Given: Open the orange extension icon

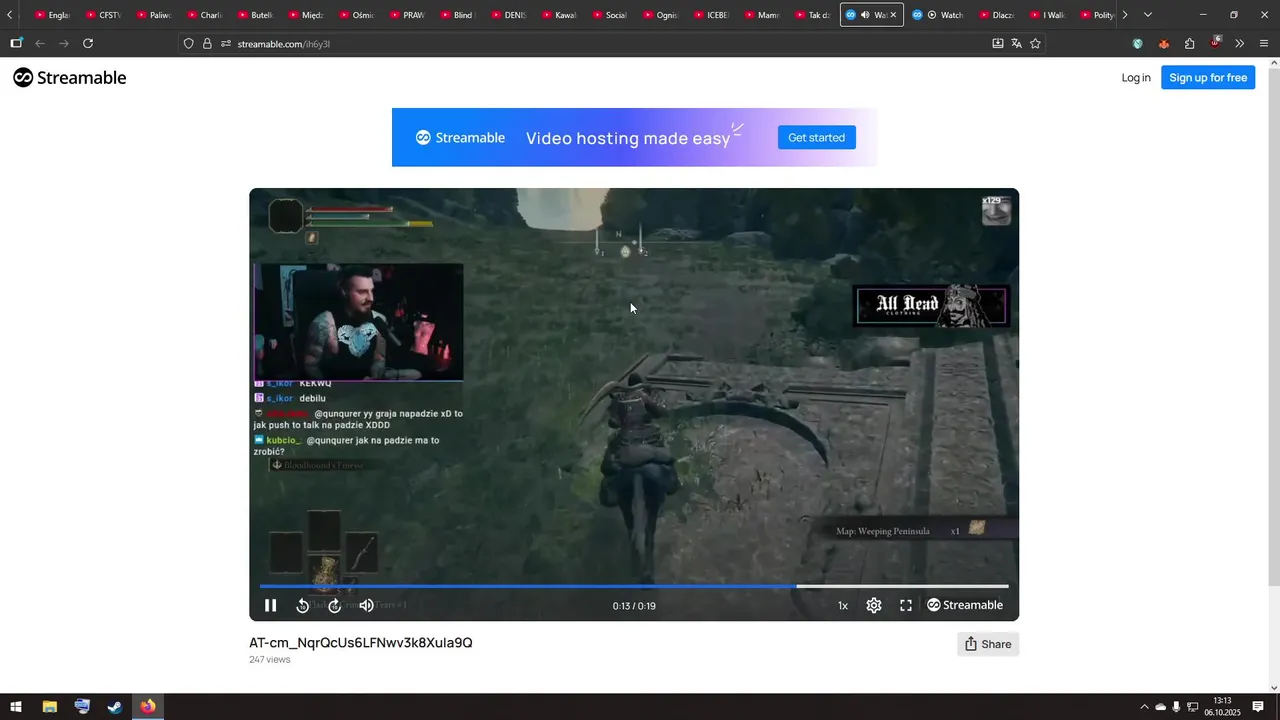Looking at the screenshot, I should 1164,43.
